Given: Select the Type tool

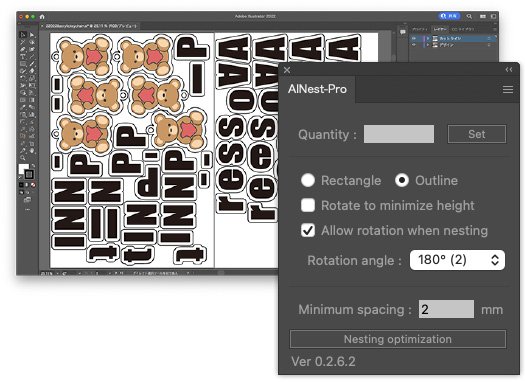Looking at the screenshot, I should [x=23, y=57].
